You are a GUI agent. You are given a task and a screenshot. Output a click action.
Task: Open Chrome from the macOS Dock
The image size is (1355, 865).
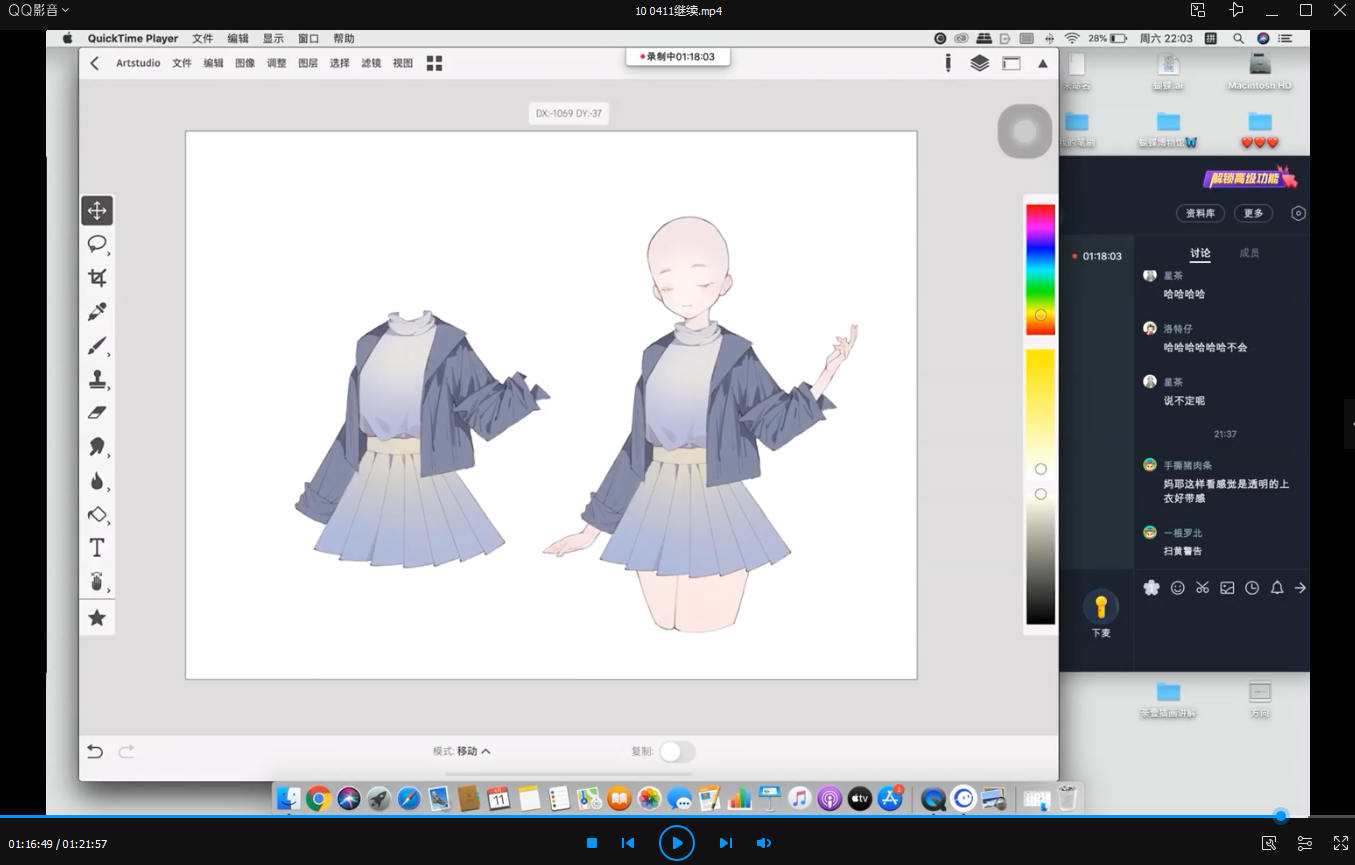coord(319,798)
